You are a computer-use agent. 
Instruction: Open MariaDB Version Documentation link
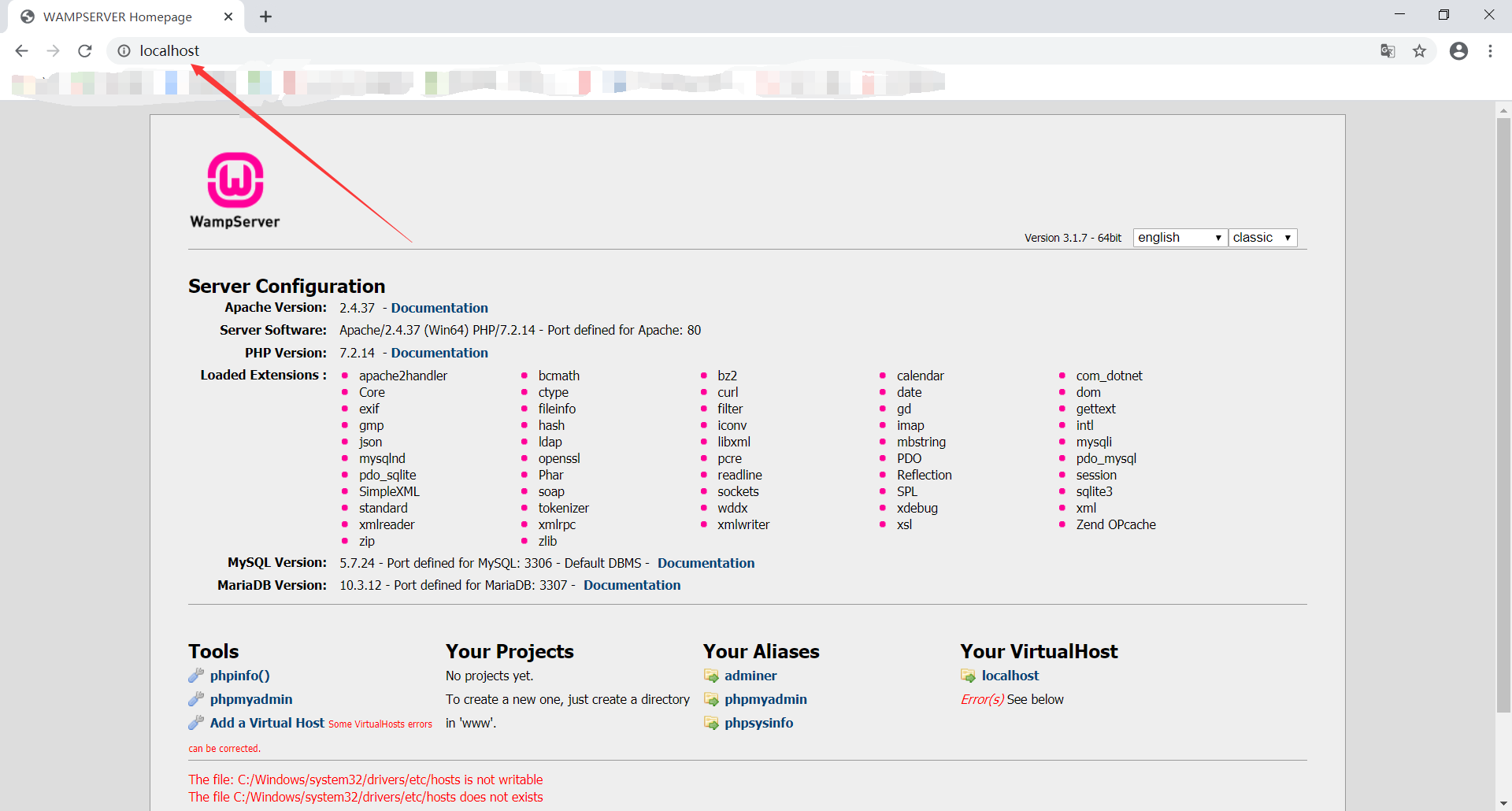[632, 585]
